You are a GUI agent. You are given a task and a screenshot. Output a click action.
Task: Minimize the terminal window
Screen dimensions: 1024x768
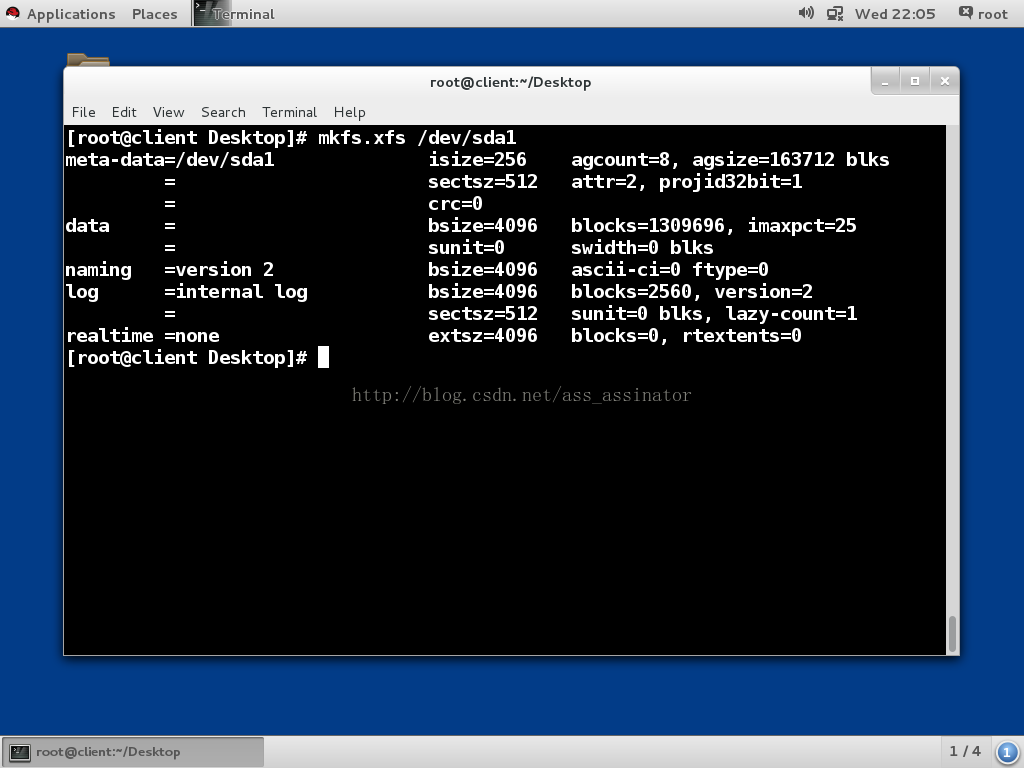886,82
